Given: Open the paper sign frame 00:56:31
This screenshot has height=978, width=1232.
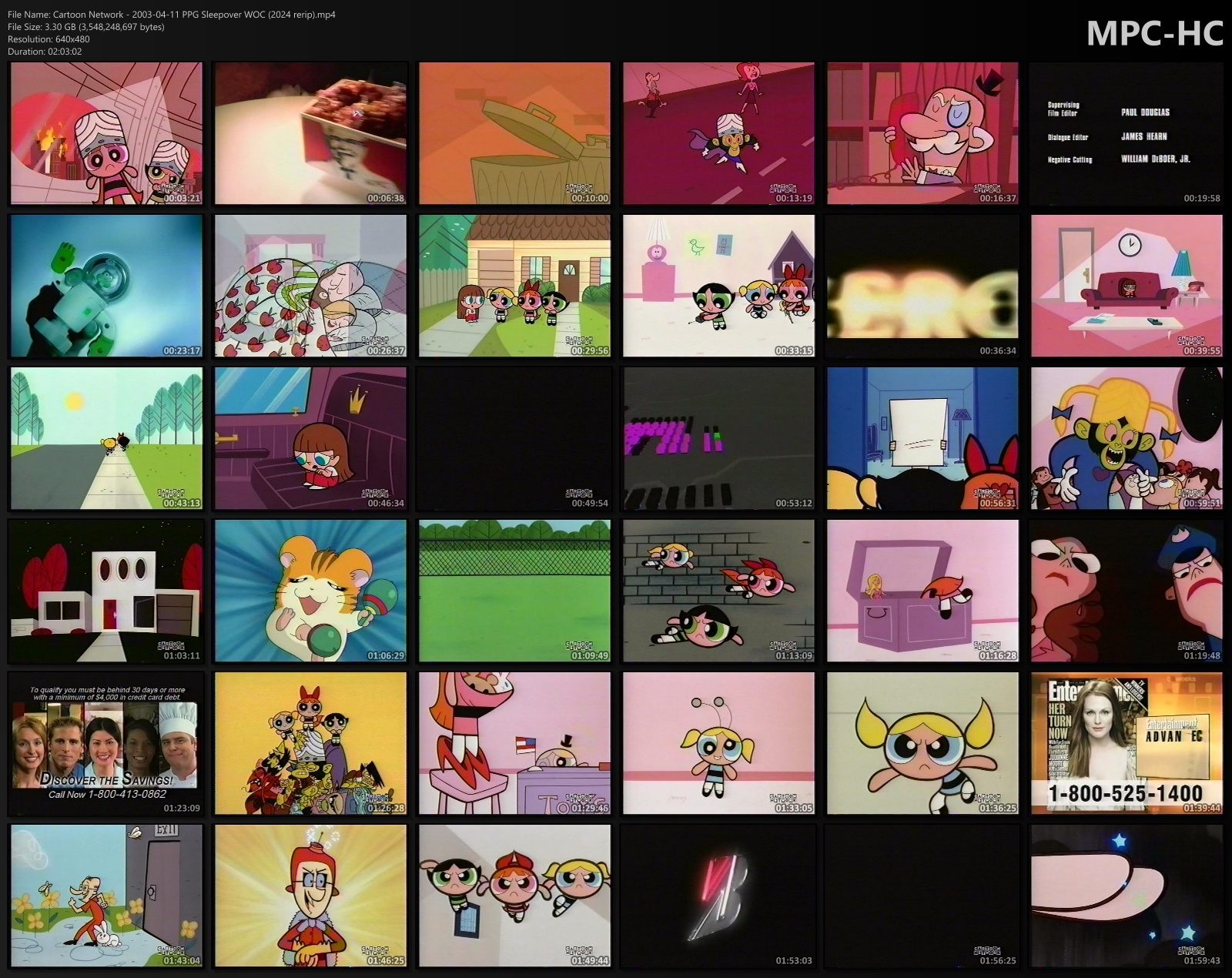Looking at the screenshot, I should pos(922,439).
